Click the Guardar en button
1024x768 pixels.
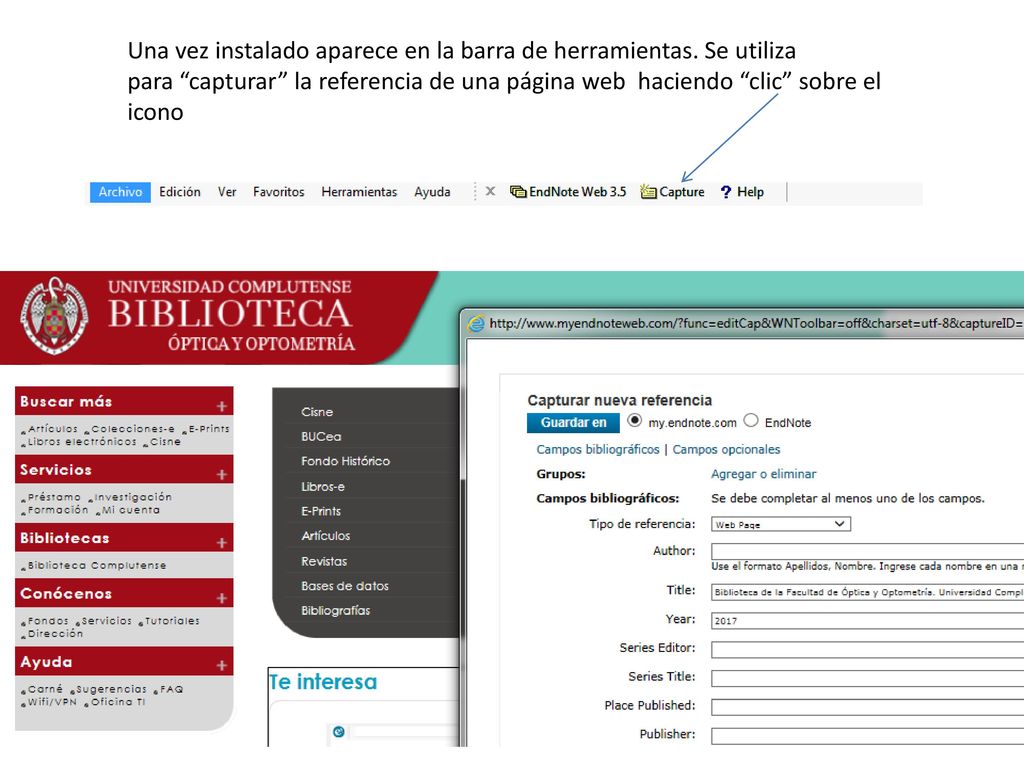click(573, 423)
